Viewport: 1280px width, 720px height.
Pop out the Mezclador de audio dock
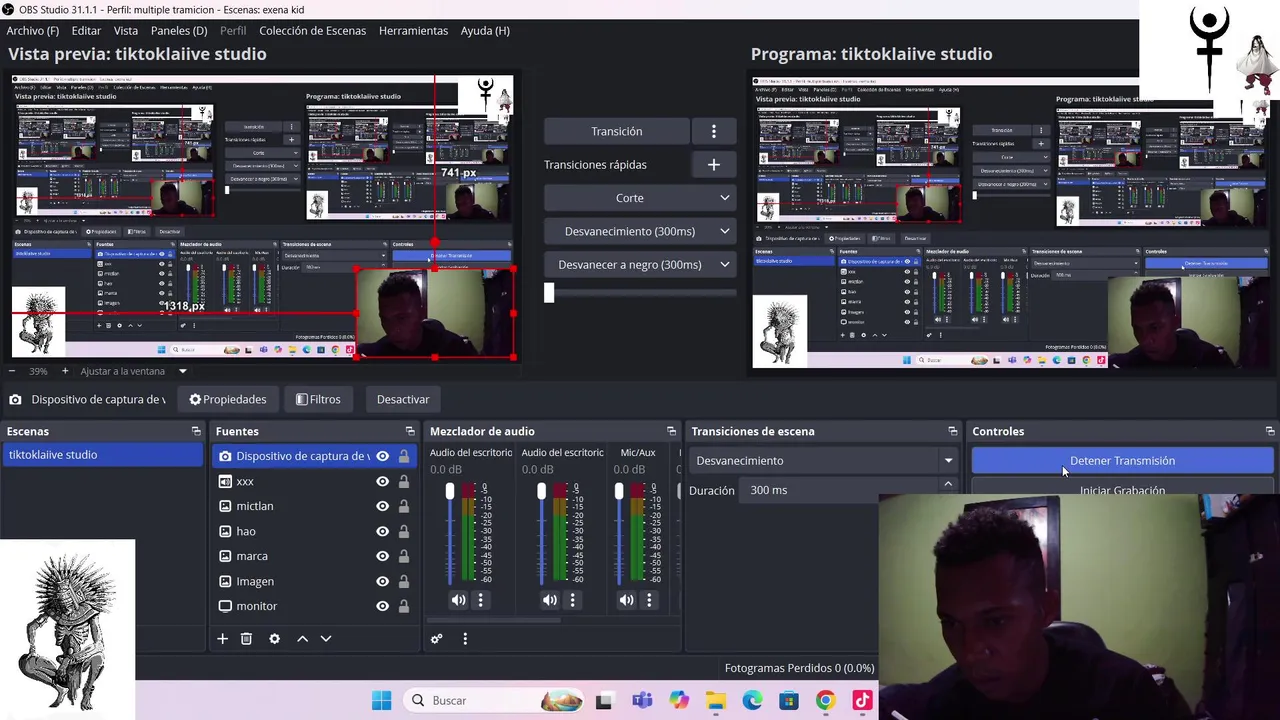pyautogui.click(x=671, y=431)
